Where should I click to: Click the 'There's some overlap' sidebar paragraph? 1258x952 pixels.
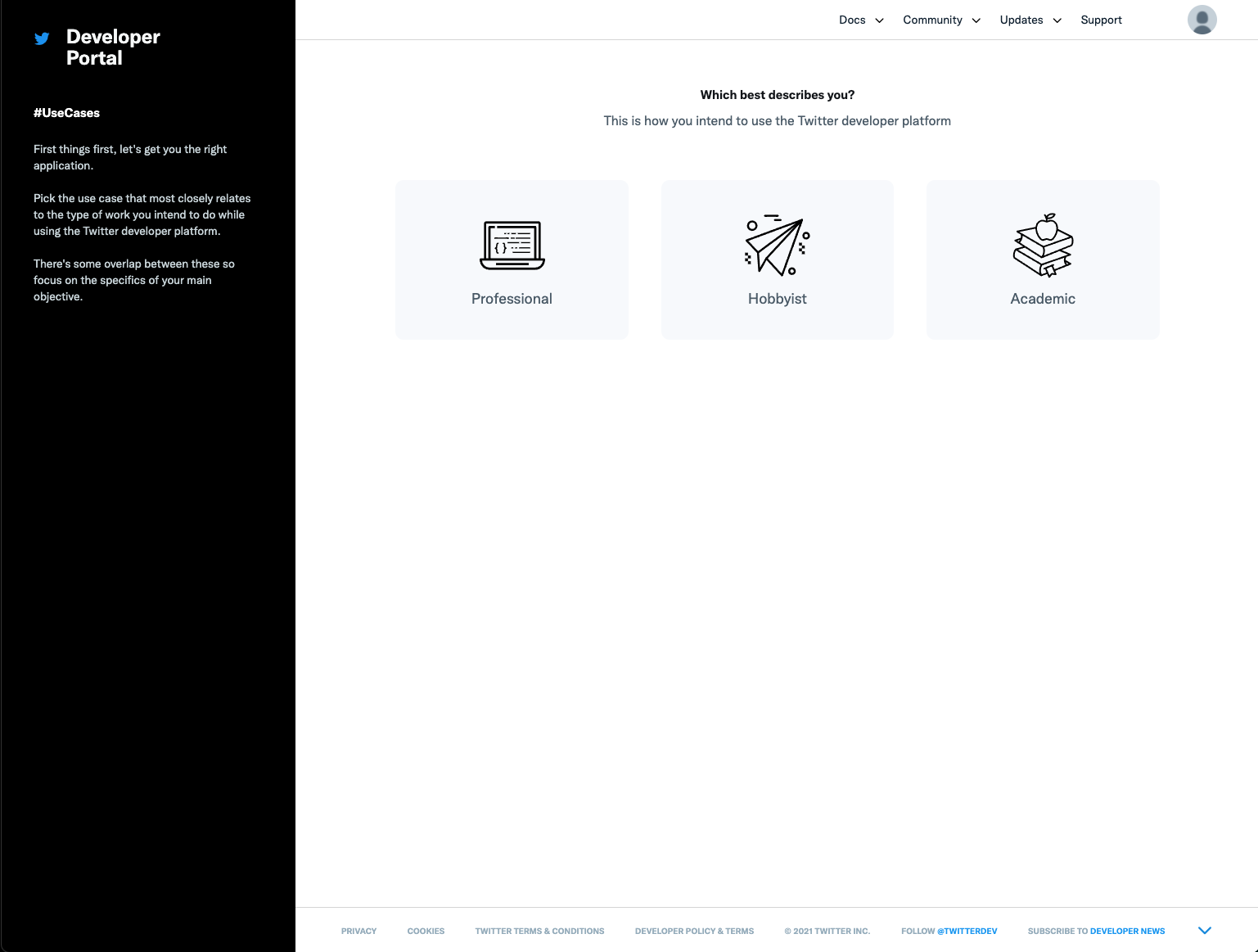click(x=134, y=280)
